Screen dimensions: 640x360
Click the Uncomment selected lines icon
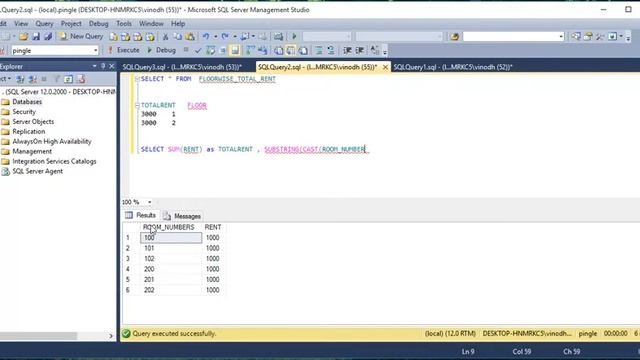pos(331,50)
